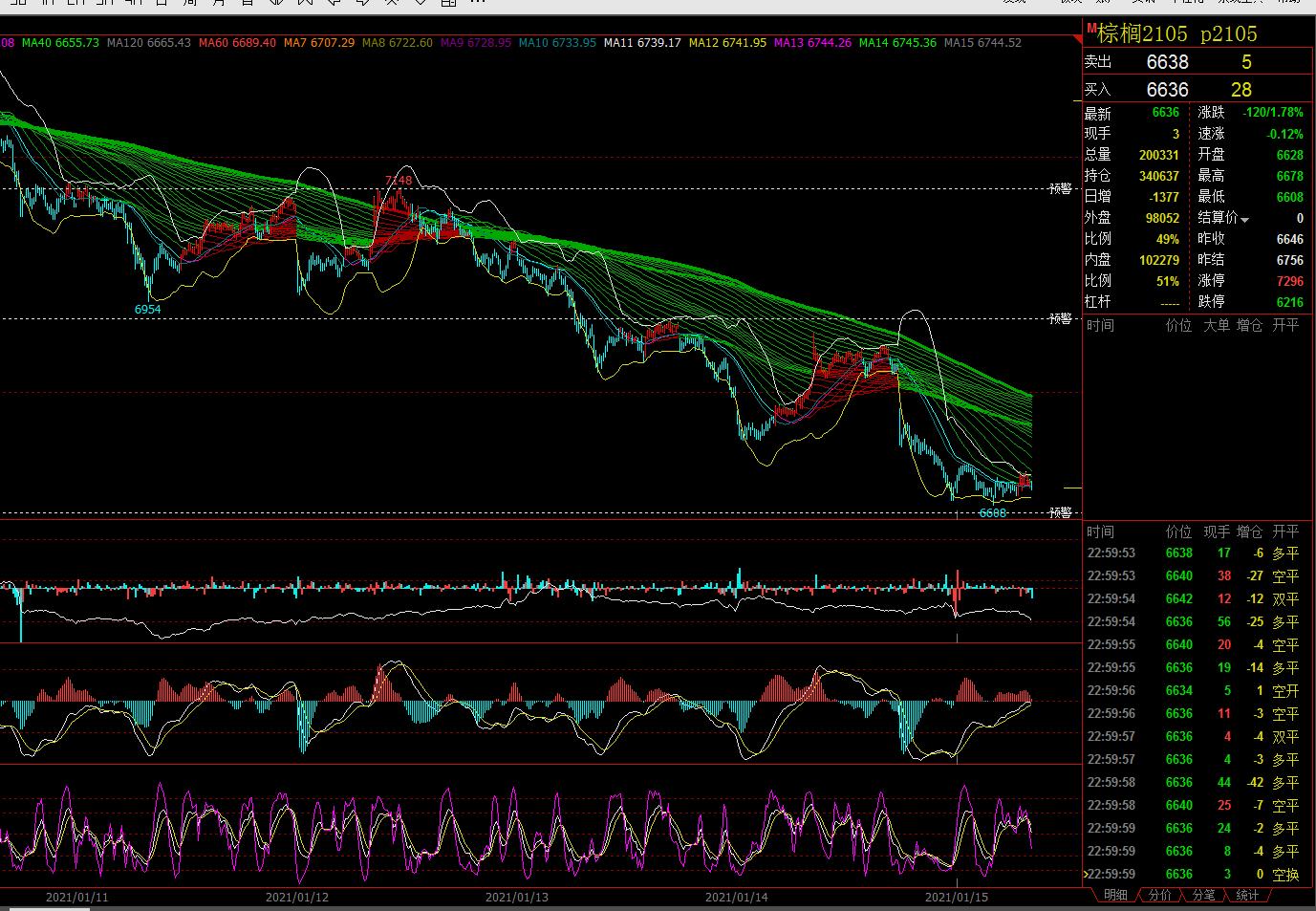
Task: Click the 最高 value 6678
Action: coord(1290,176)
